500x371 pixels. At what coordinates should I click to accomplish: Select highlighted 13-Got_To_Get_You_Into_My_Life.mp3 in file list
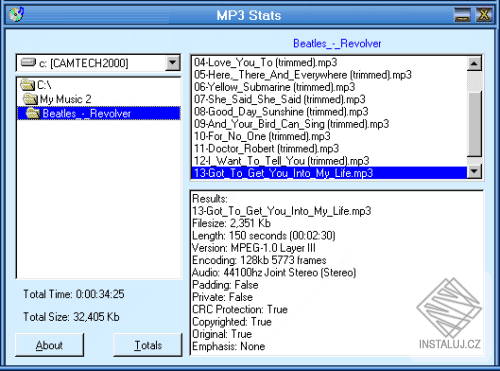[x=329, y=173]
